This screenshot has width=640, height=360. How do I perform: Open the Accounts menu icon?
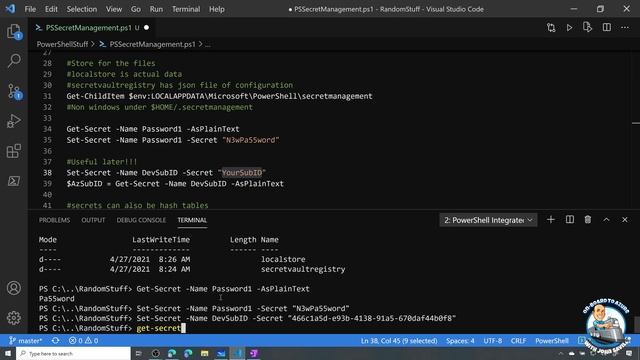[x=14, y=288]
